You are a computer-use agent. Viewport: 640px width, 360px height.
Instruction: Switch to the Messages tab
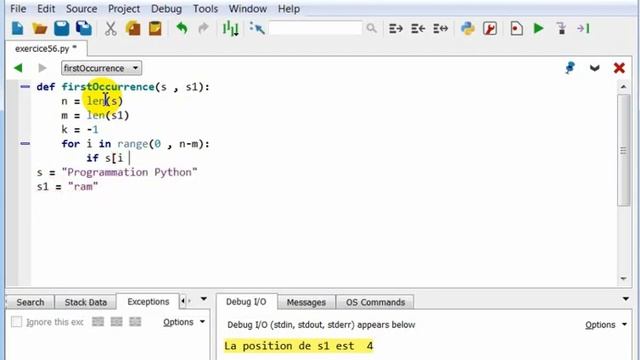306,302
